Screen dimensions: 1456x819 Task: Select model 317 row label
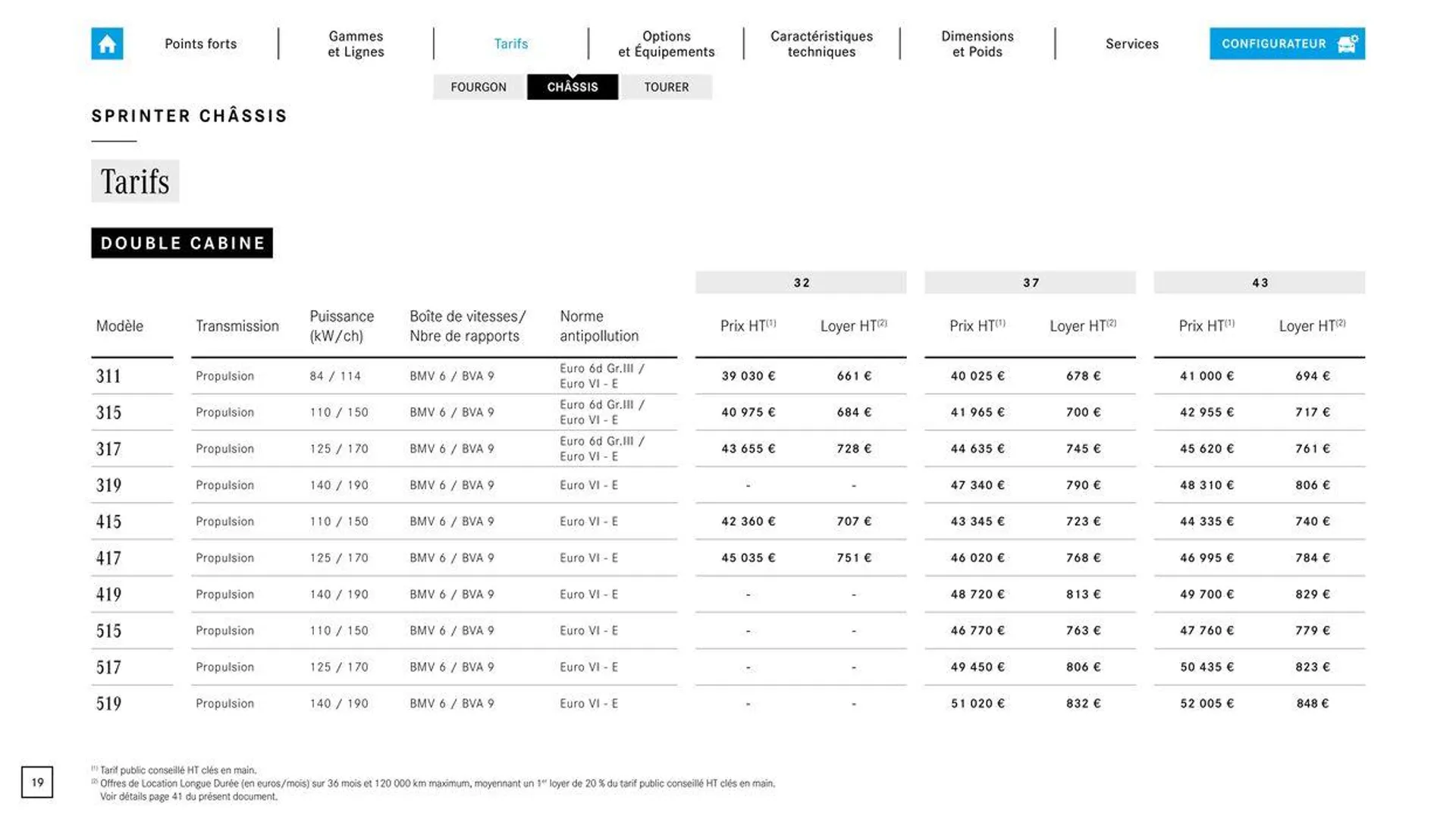[108, 449]
